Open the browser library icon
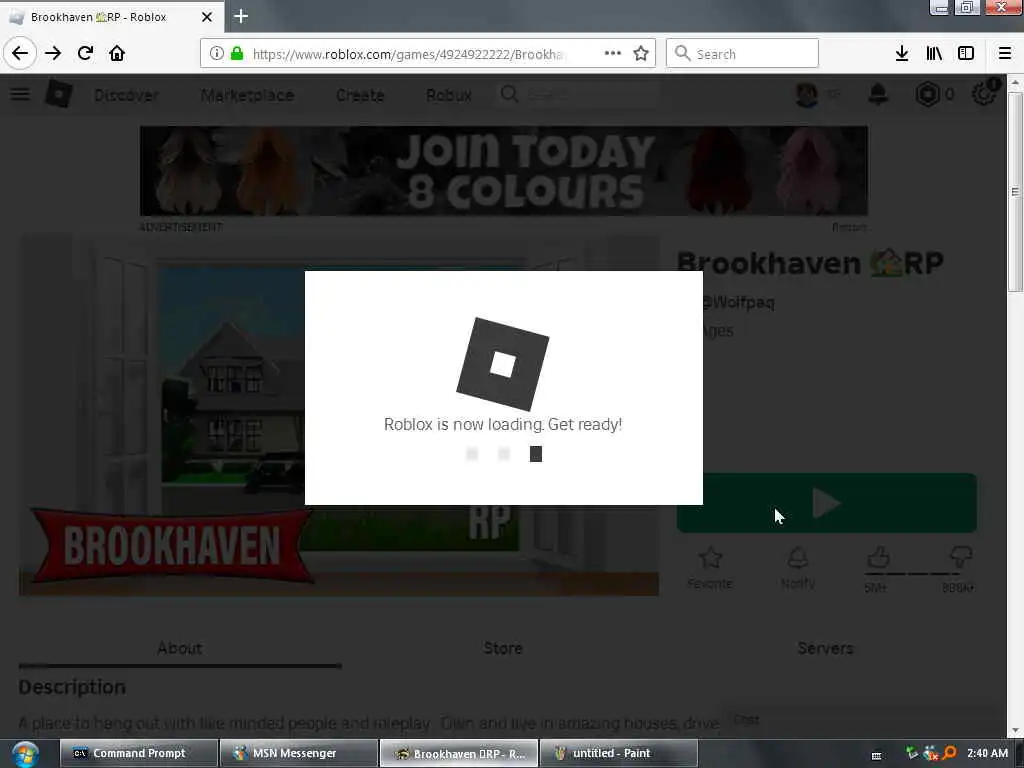The width and height of the screenshot is (1024, 768). (934, 53)
